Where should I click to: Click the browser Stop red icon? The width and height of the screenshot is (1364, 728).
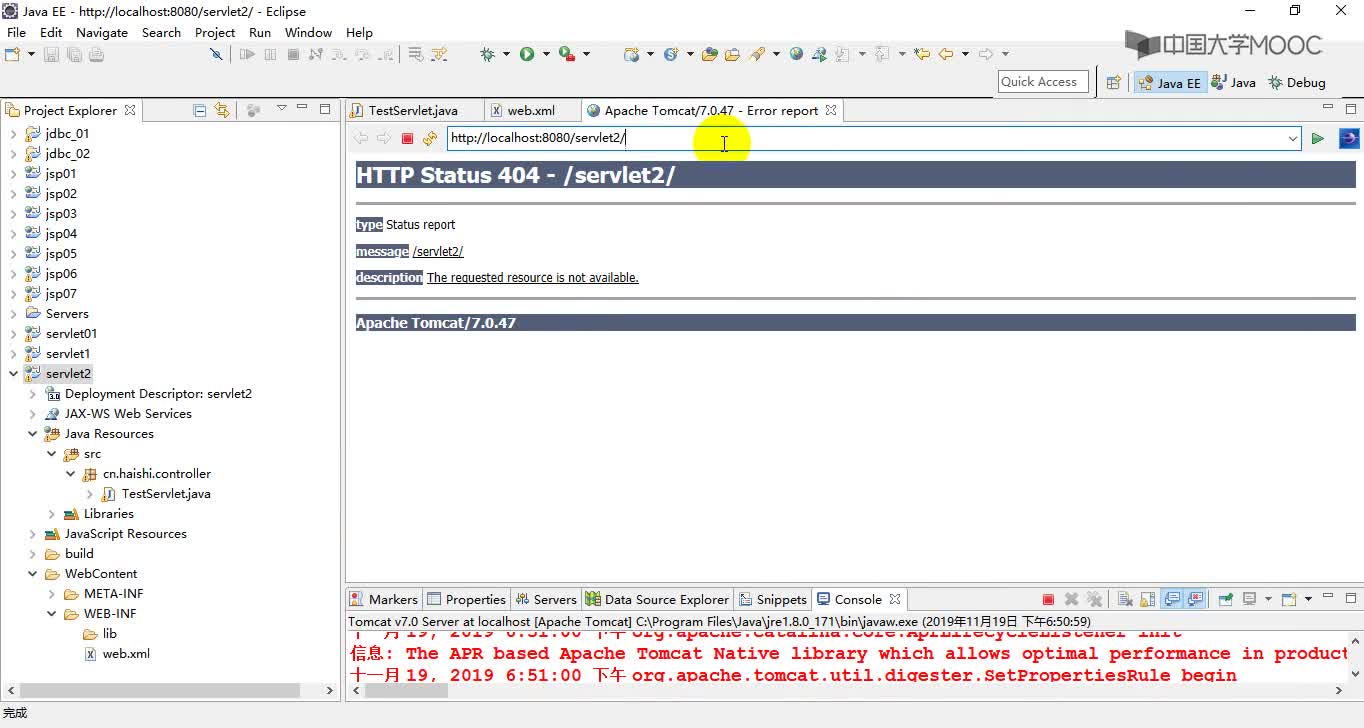coord(407,138)
